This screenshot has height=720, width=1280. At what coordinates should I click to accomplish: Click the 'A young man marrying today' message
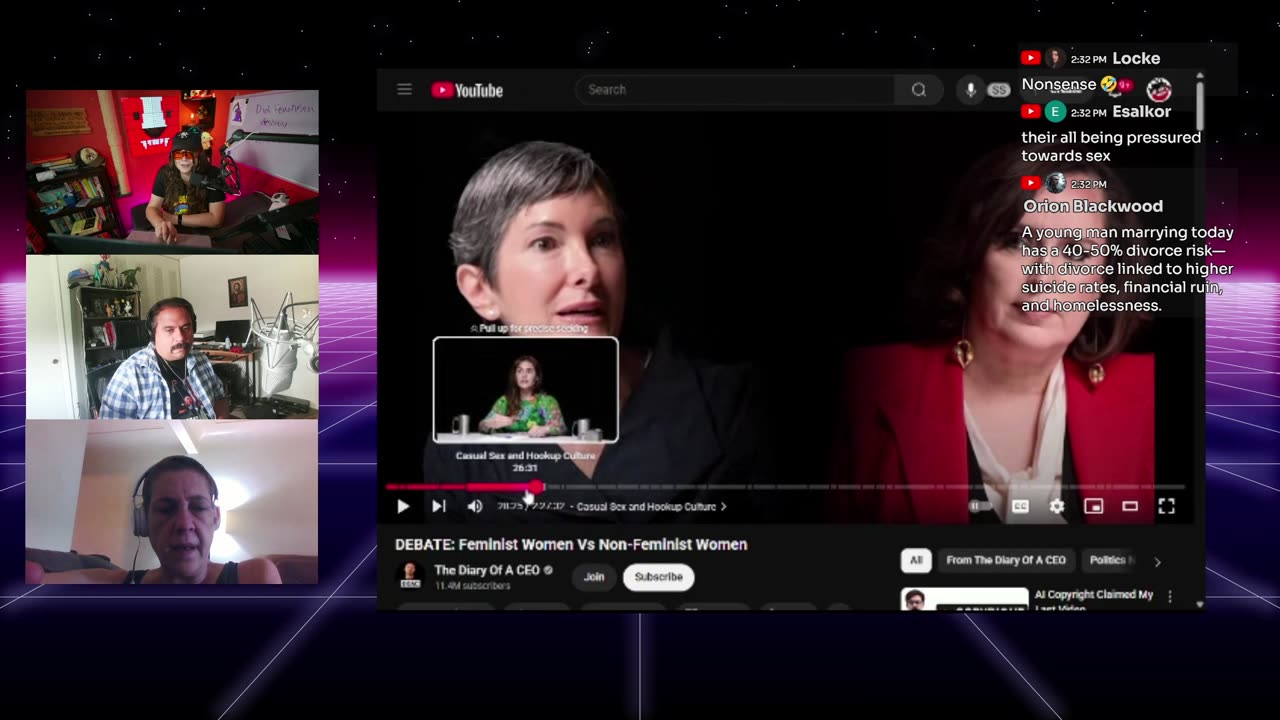[x=1127, y=269]
